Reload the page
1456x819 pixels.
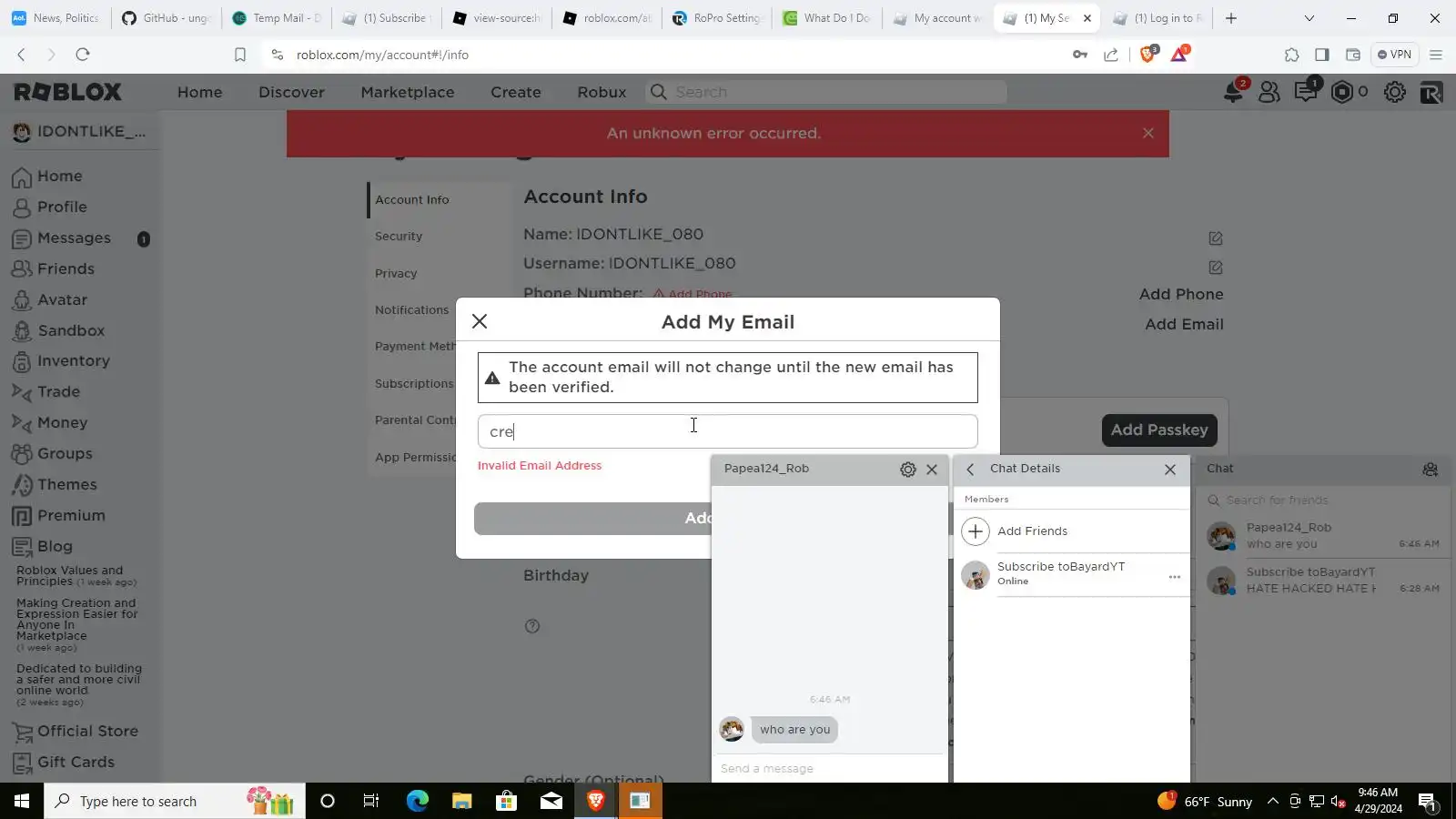(x=83, y=55)
